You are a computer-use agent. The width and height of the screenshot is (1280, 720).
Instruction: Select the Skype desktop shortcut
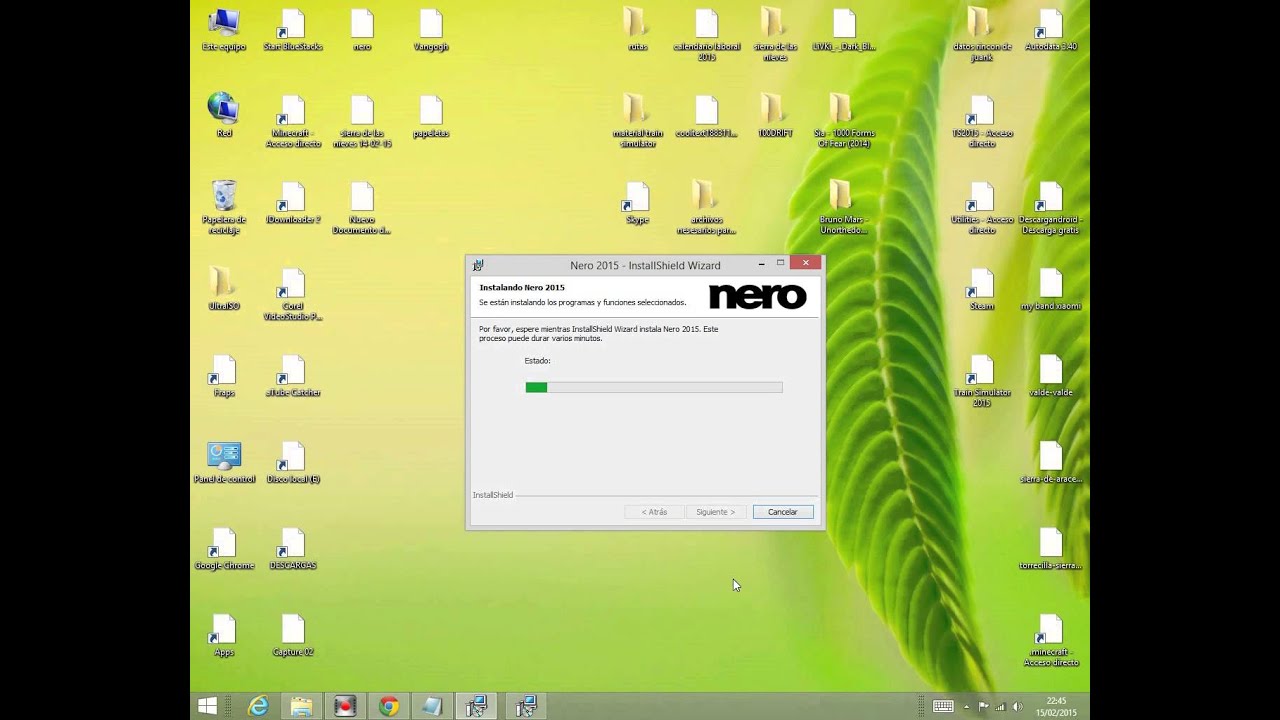637,203
